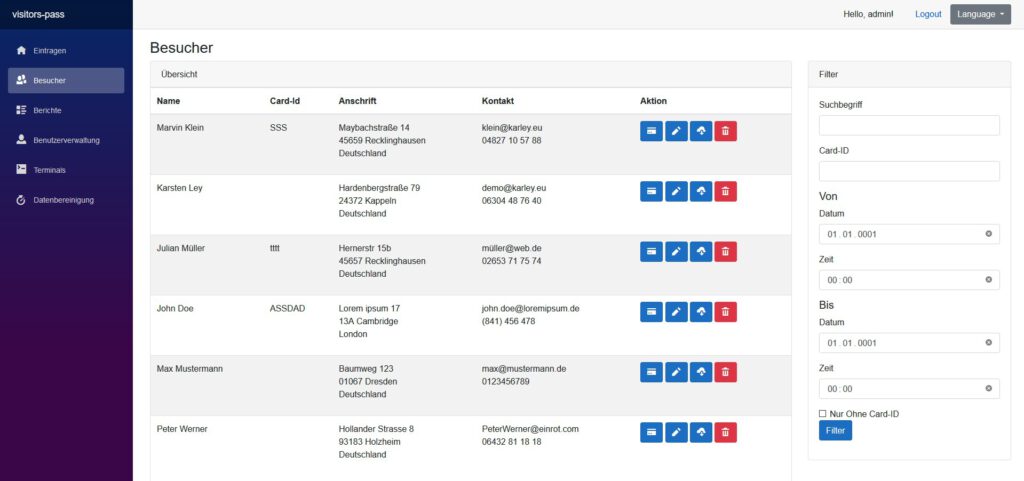The image size is (1024, 481).
Task: Open card button for Julian Müller
Action: (651, 251)
